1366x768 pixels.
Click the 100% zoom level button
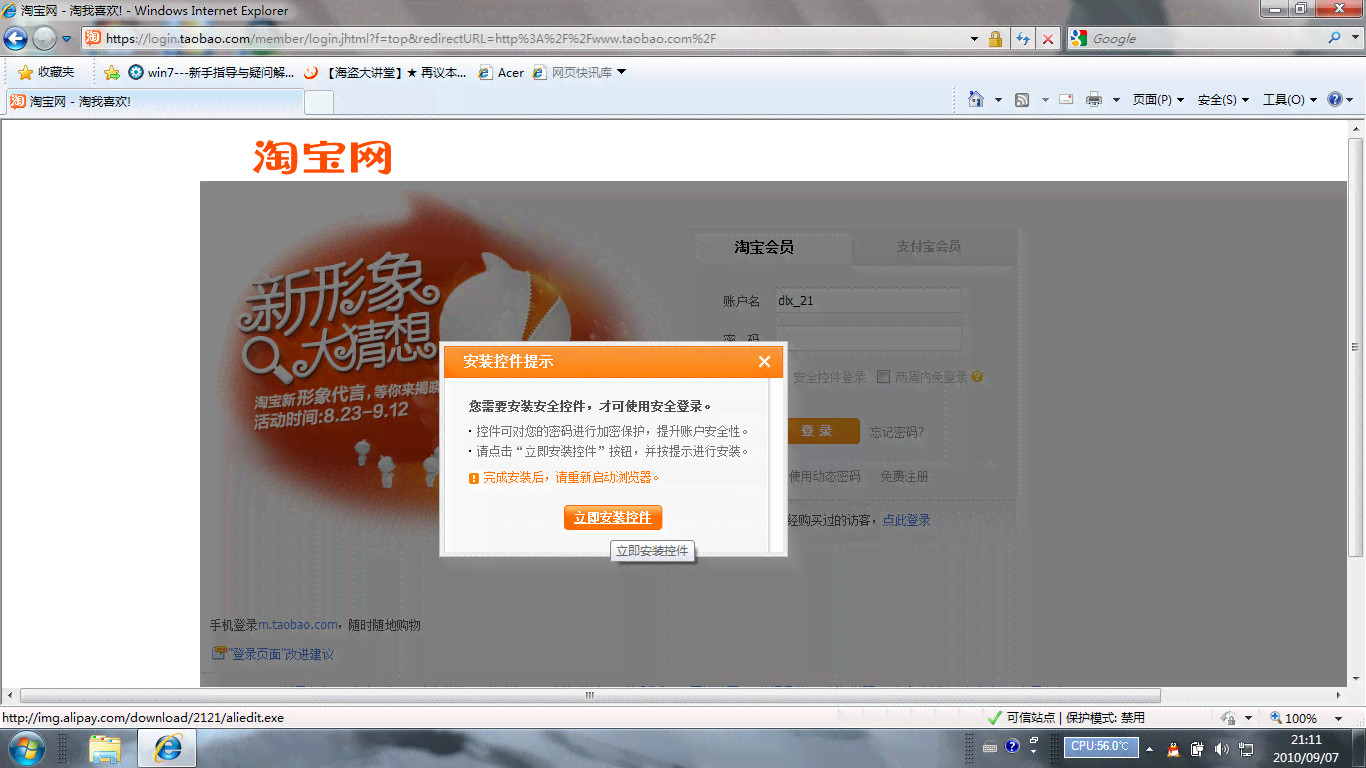click(1293, 718)
